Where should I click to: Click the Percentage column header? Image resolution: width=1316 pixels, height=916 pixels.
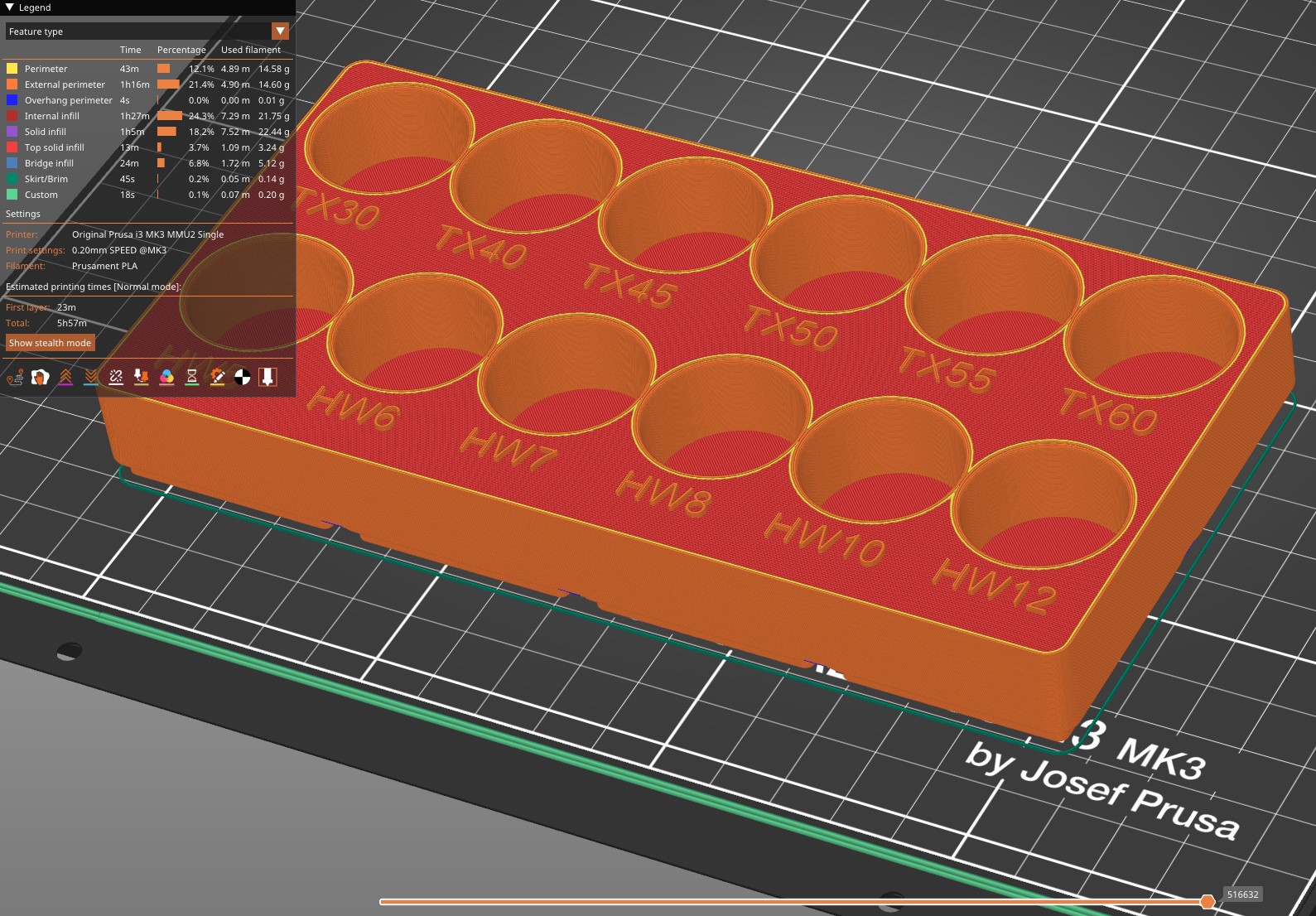point(181,50)
